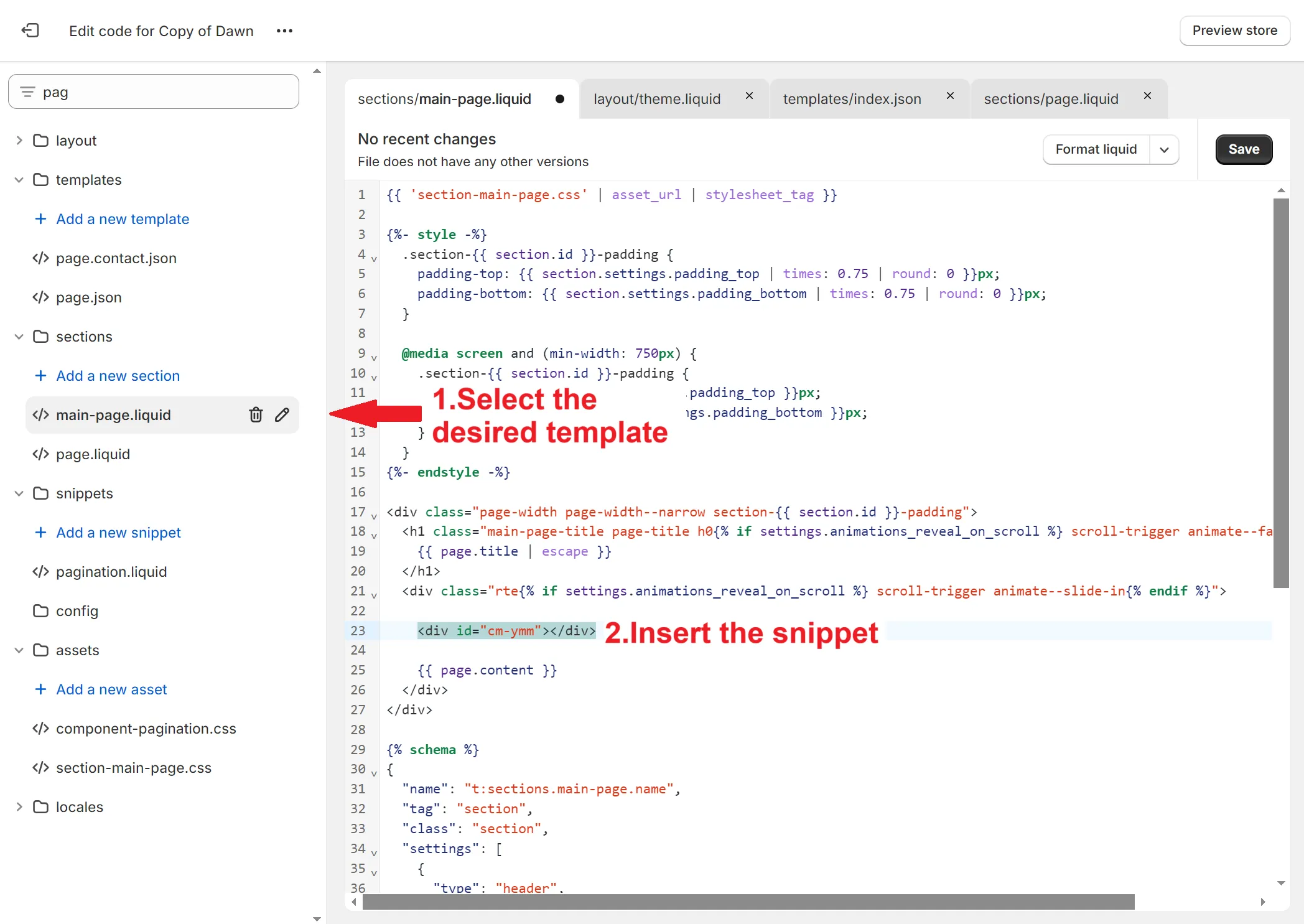1304x924 pixels.
Task: Click the Save button
Action: click(1243, 149)
